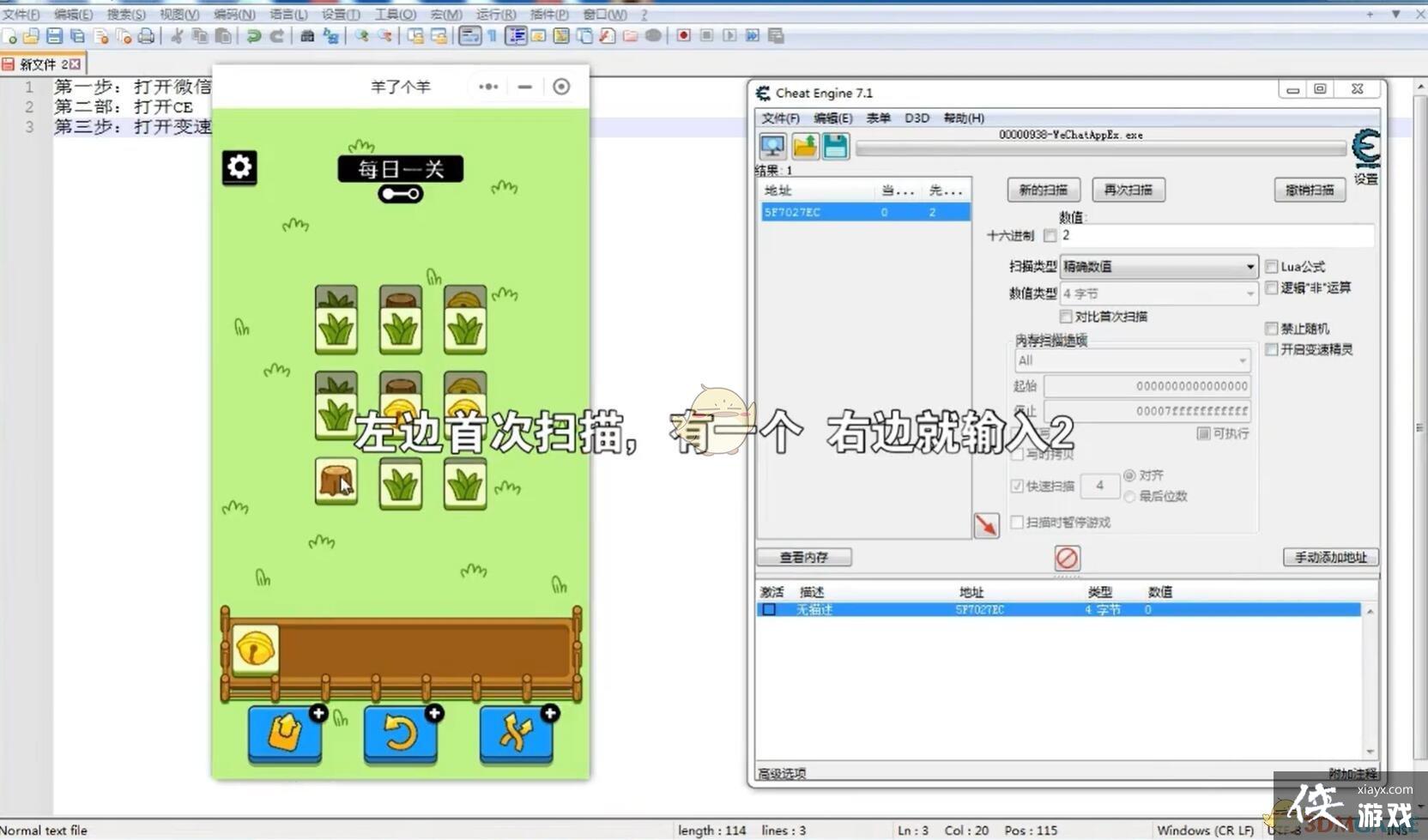Click the shuffle tiles button in game
This screenshot has width=1428, height=840.
516,733
